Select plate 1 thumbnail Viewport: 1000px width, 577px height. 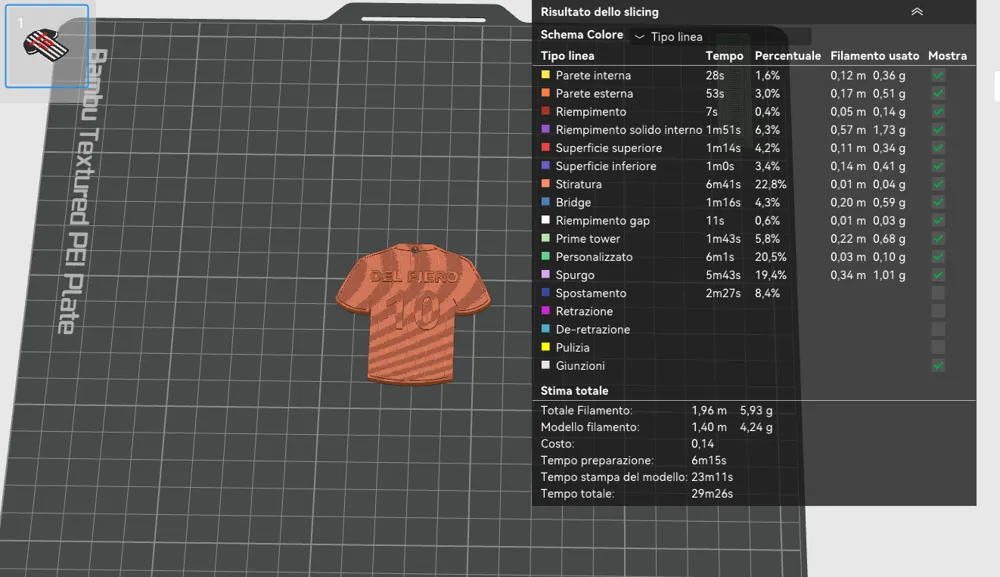pyautogui.click(x=47, y=46)
